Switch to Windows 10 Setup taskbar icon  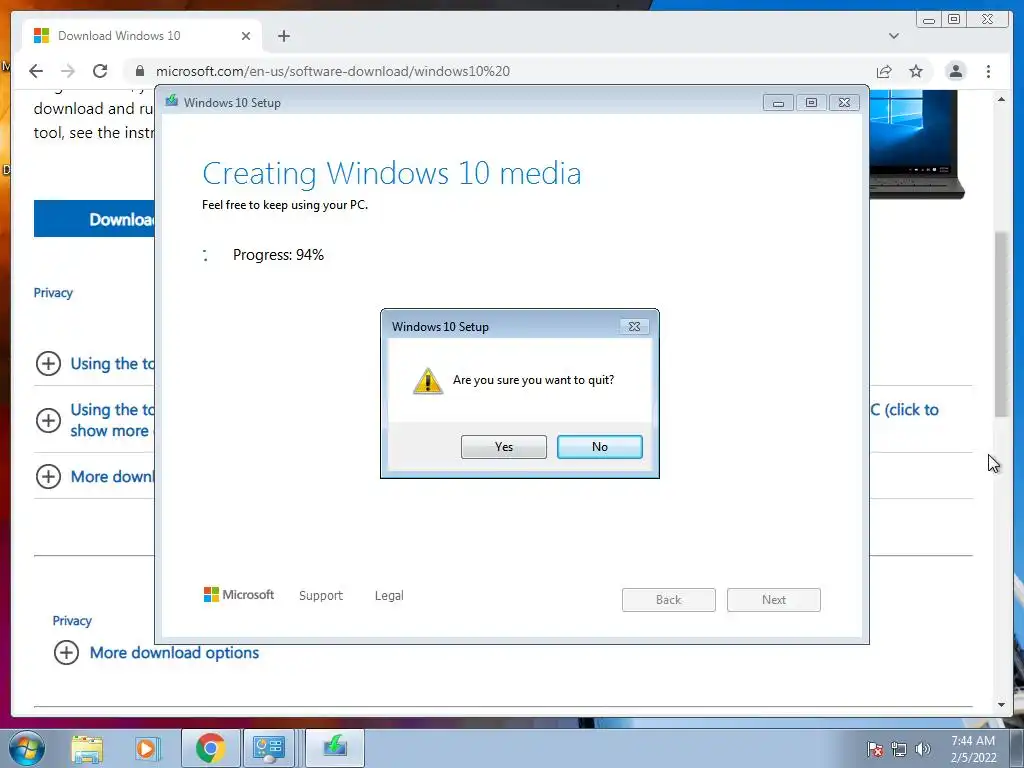click(x=334, y=748)
